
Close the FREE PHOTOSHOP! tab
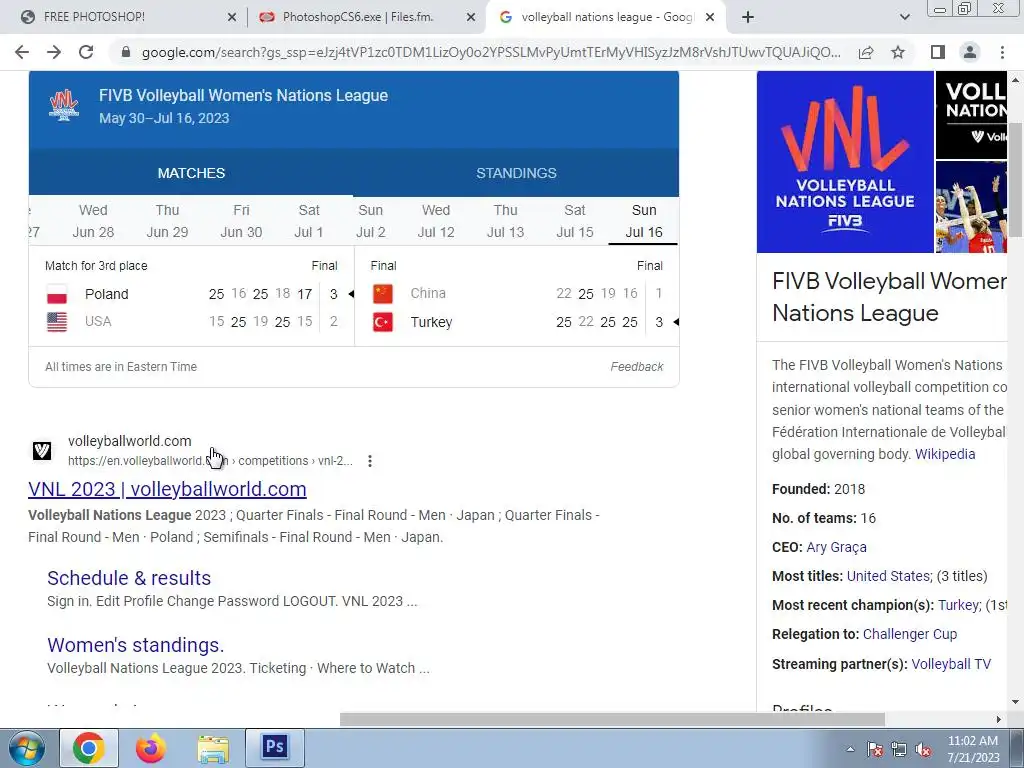coord(232,18)
